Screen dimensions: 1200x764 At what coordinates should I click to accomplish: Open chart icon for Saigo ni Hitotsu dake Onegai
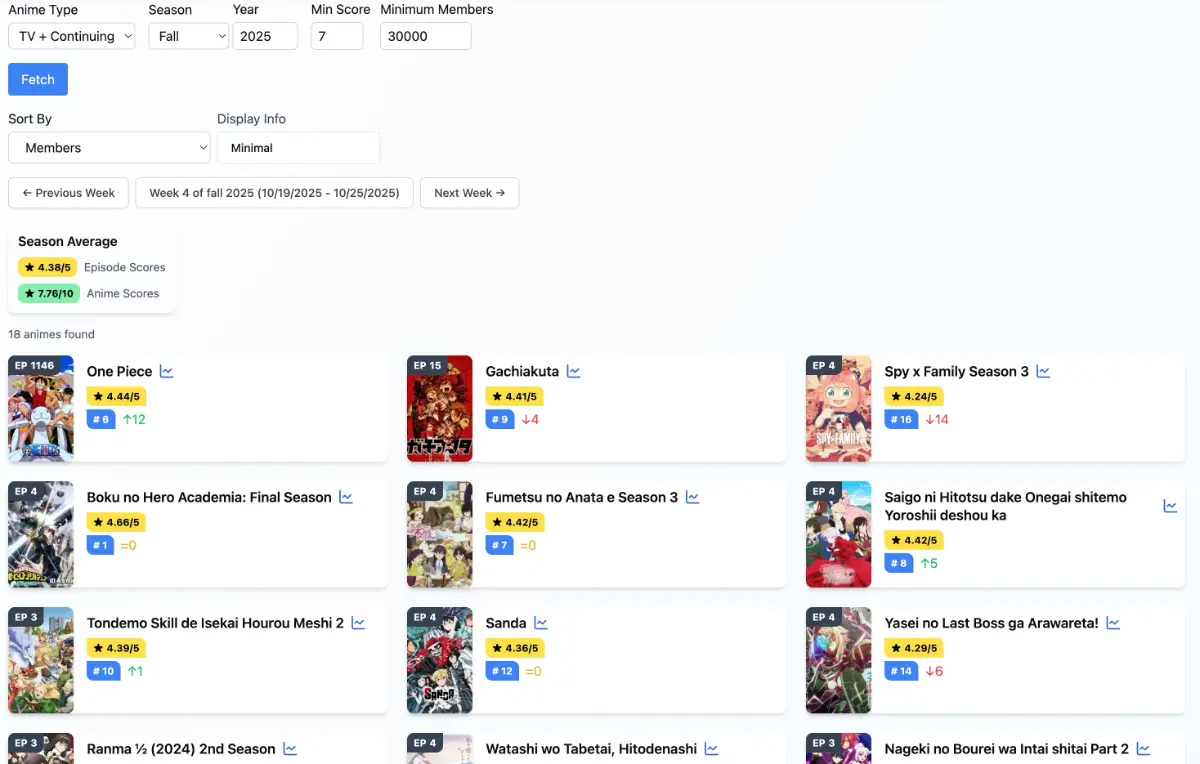(1170, 506)
